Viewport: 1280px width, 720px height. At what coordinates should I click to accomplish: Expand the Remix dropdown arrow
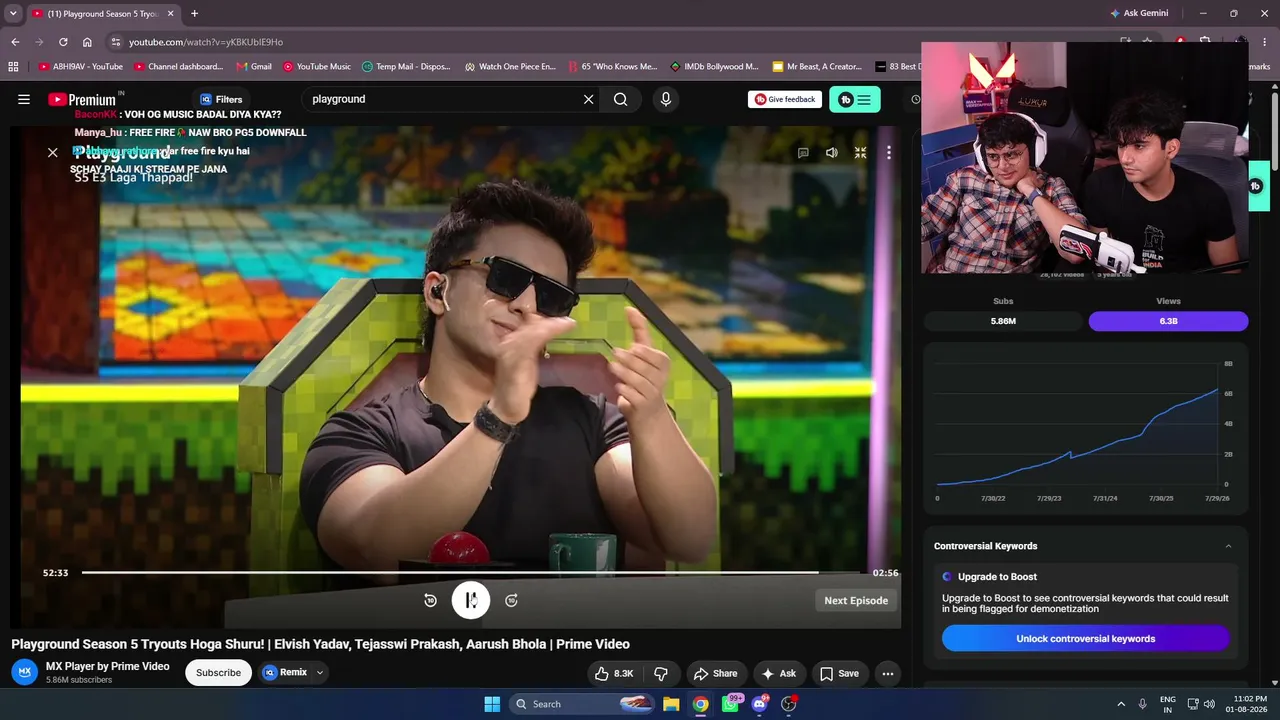coord(320,673)
